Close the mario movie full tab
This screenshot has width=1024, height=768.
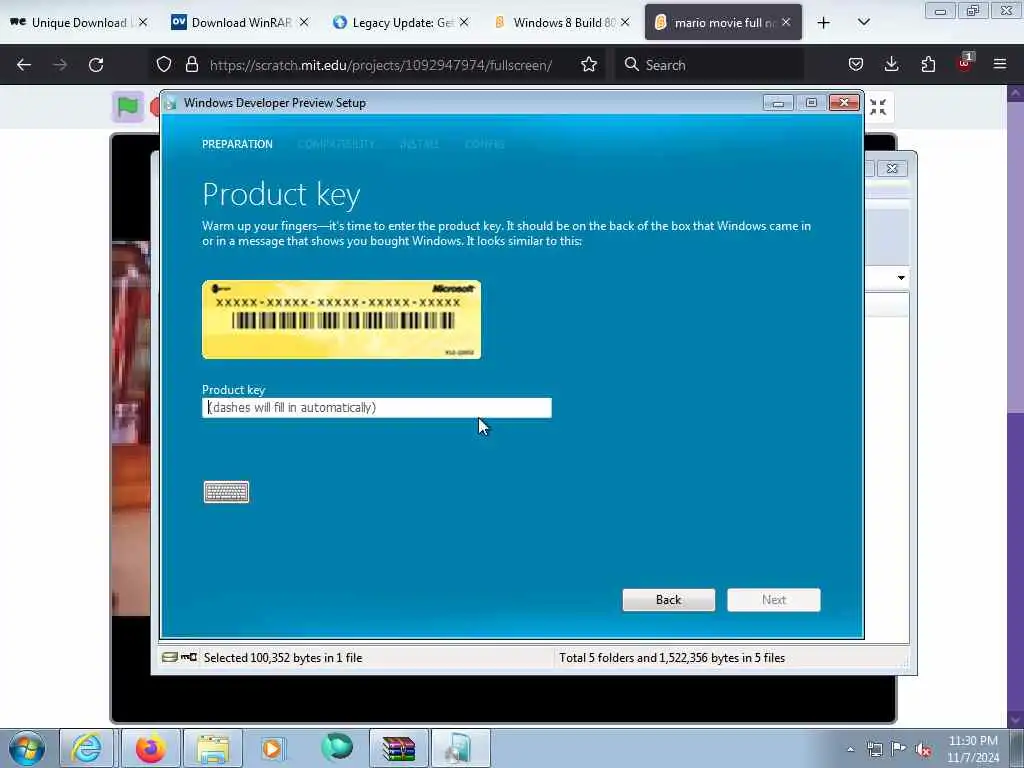(x=786, y=22)
